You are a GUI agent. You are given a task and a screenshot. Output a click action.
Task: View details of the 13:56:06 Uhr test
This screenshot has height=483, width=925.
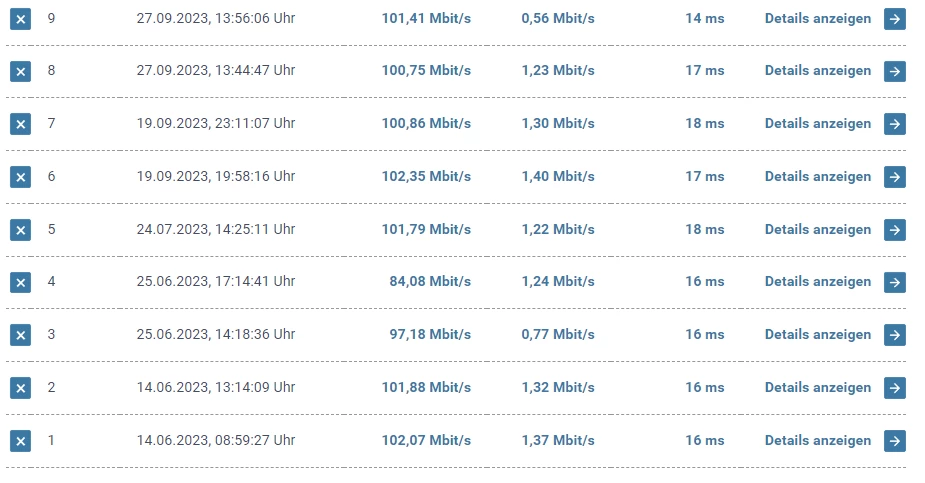coord(817,18)
